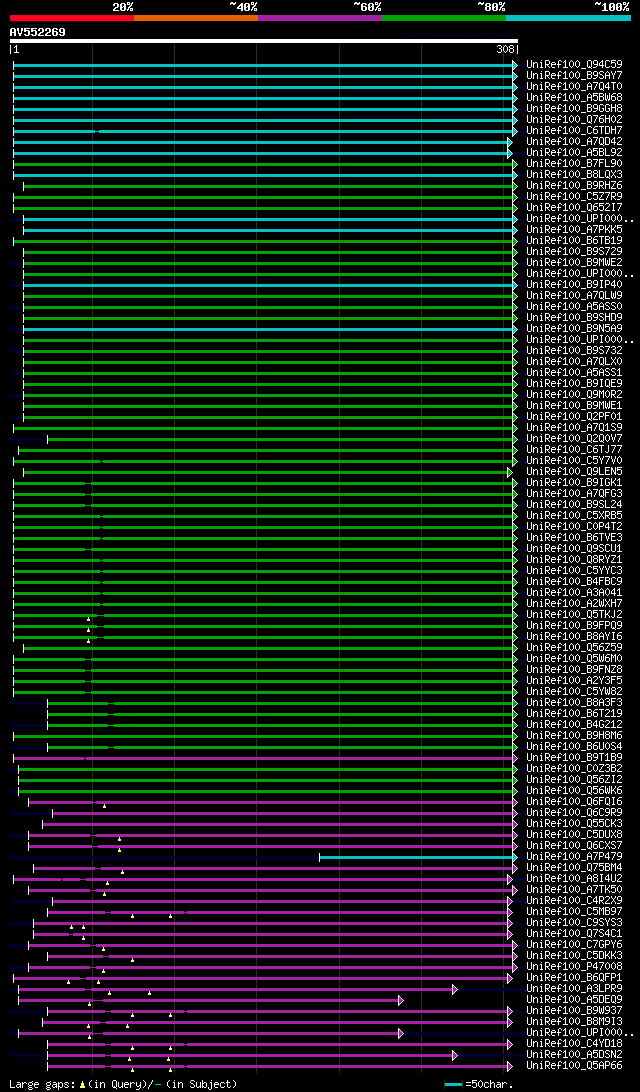Select the UniRef100_A2Y3F5 label
The width and height of the screenshot is (640, 1092).
point(575,681)
